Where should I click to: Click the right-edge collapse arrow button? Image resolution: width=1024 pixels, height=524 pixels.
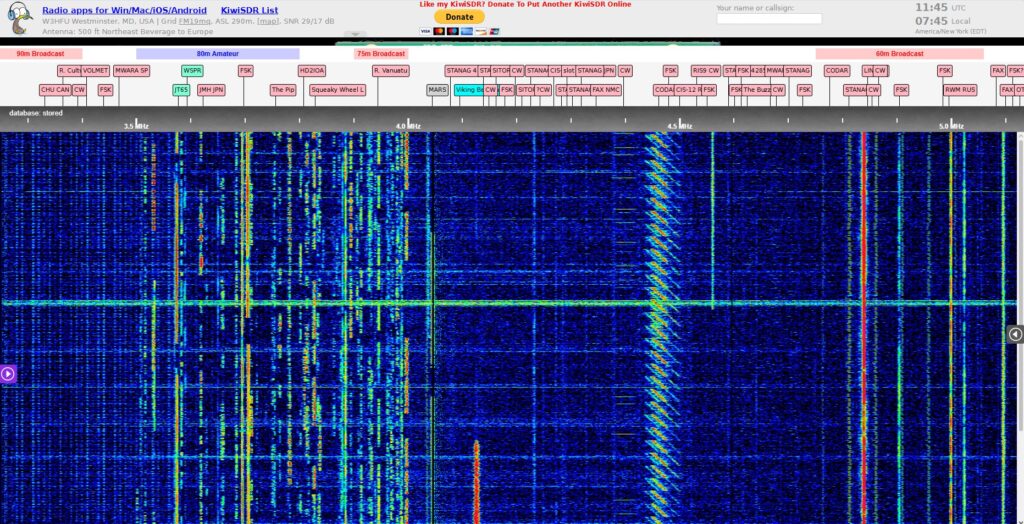click(x=1015, y=334)
